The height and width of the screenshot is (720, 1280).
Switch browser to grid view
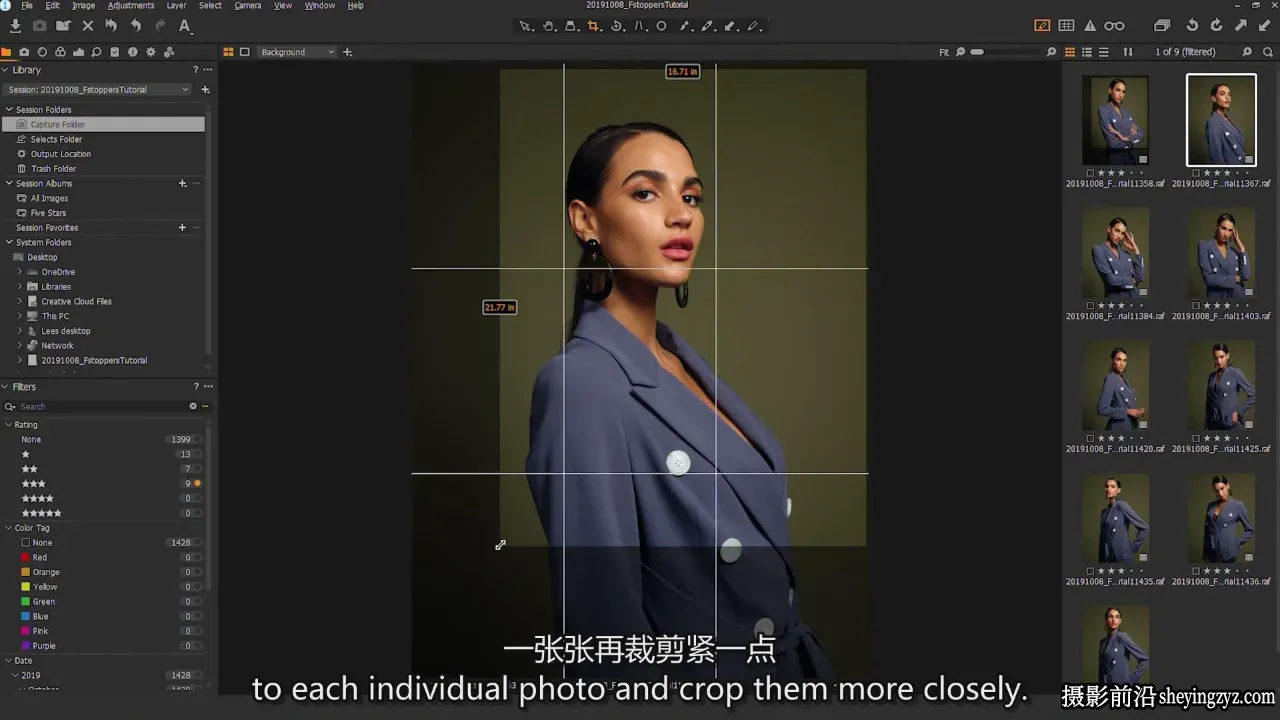[x=1070, y=52]
